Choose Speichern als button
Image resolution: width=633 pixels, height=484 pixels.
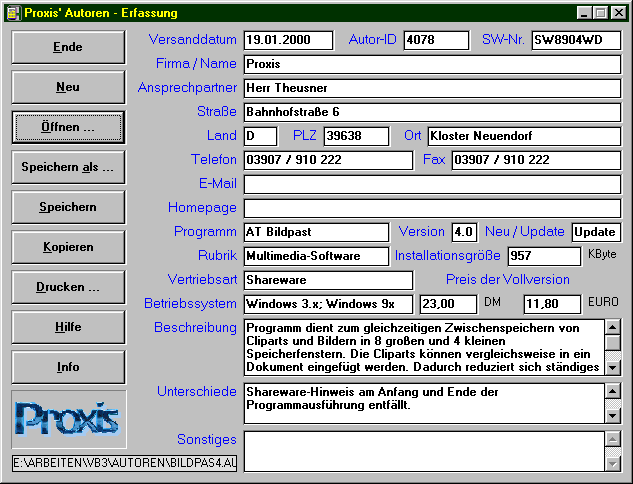[68, 167]
